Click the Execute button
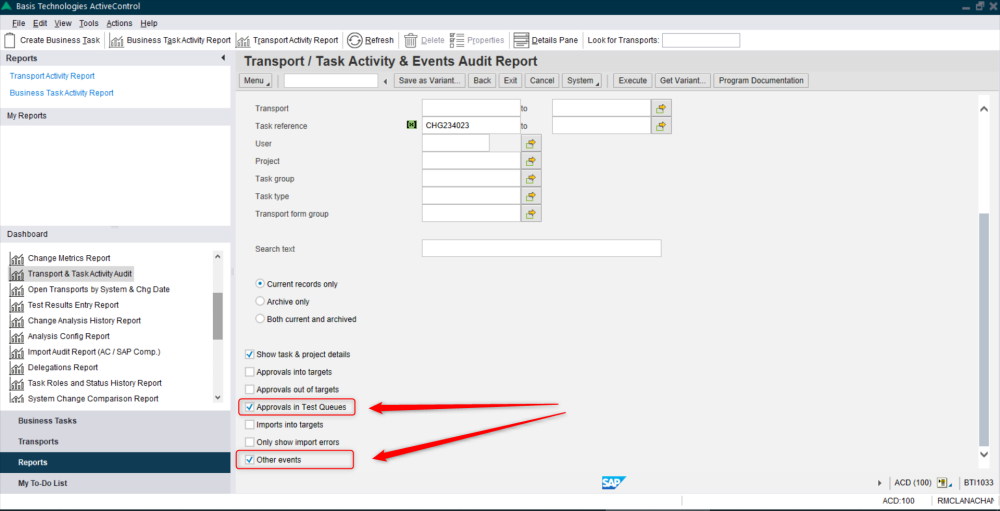This screenshot has width=1000, height=511. [x=633, y=81]
